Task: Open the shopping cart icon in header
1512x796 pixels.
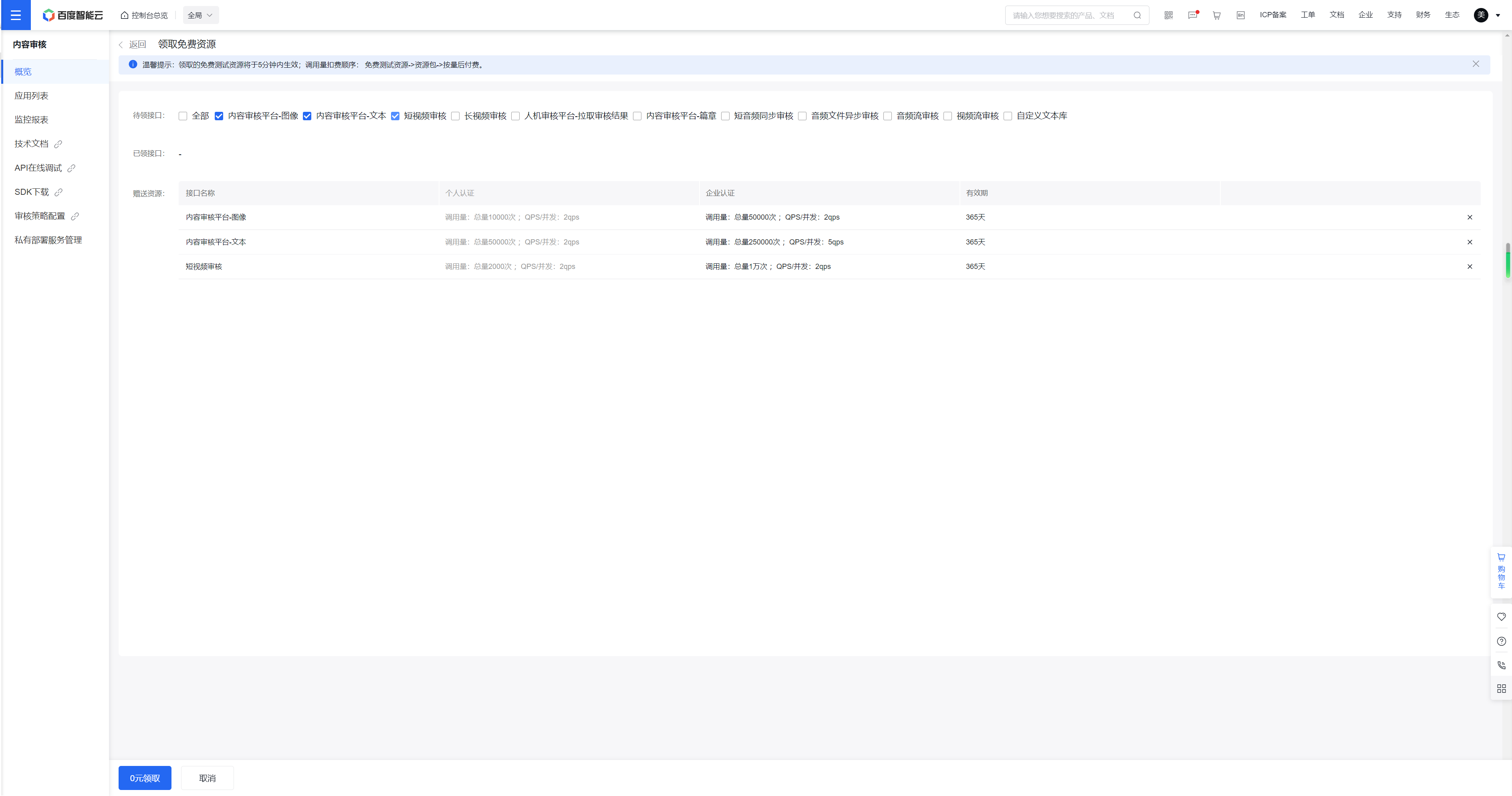Action: point(1217,15)
